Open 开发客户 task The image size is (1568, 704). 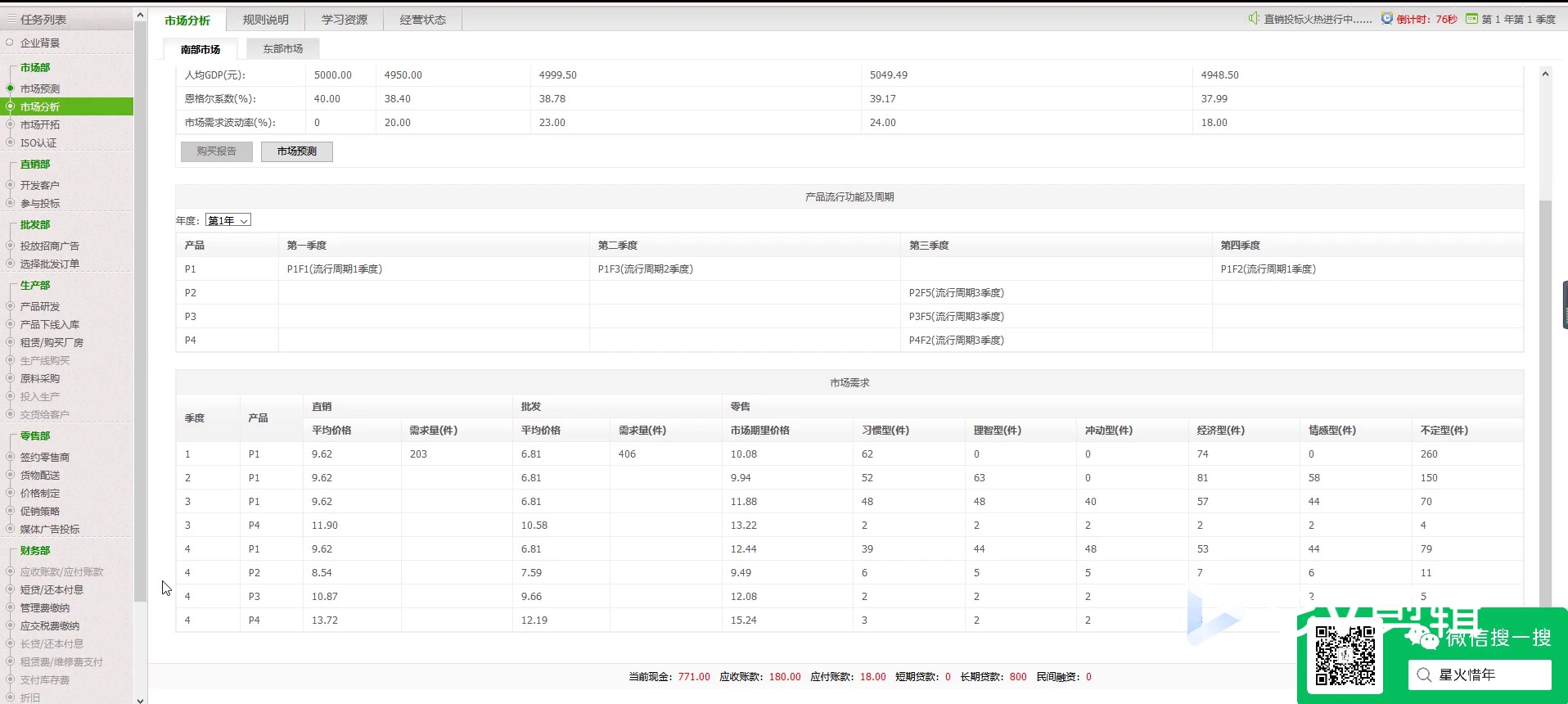(x=40, y=185)
